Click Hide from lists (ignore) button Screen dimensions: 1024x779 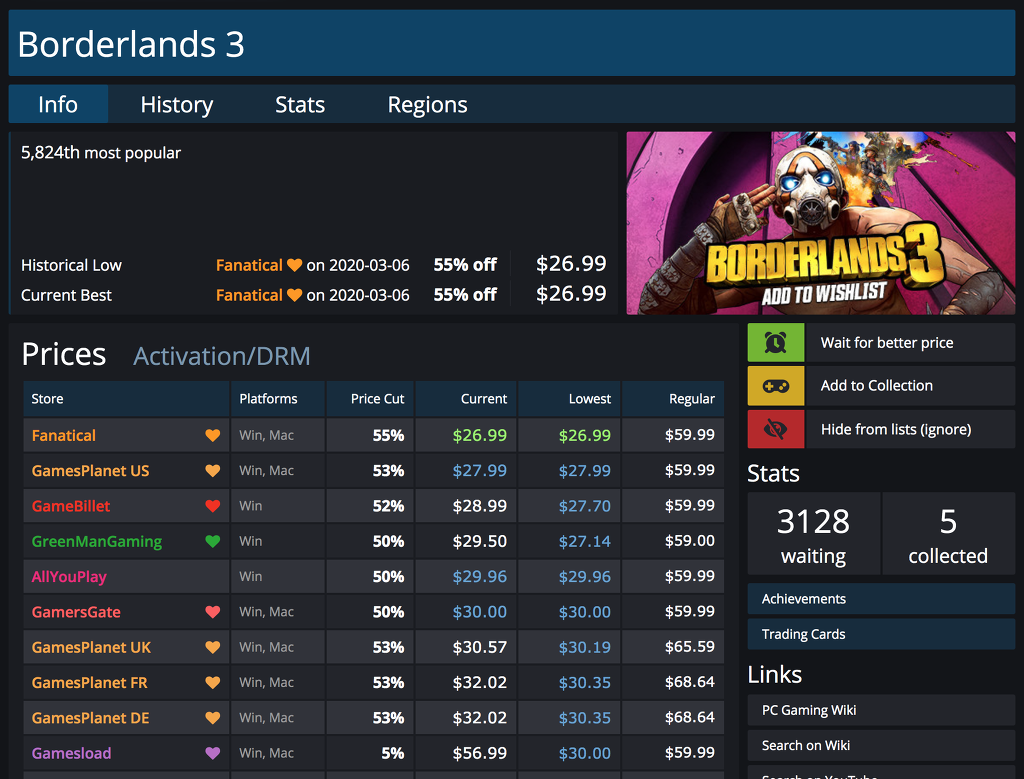tap(910, 429)
